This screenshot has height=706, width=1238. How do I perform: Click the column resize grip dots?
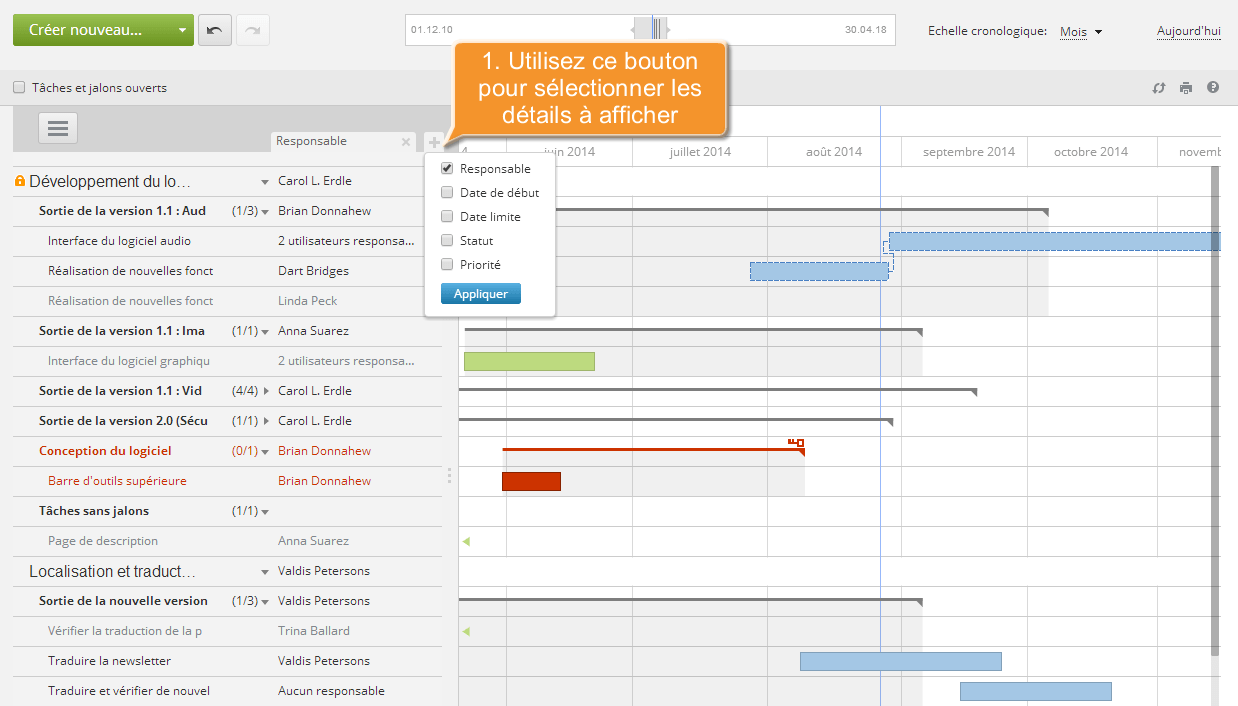pyautogui.click(x=450, y=475)
